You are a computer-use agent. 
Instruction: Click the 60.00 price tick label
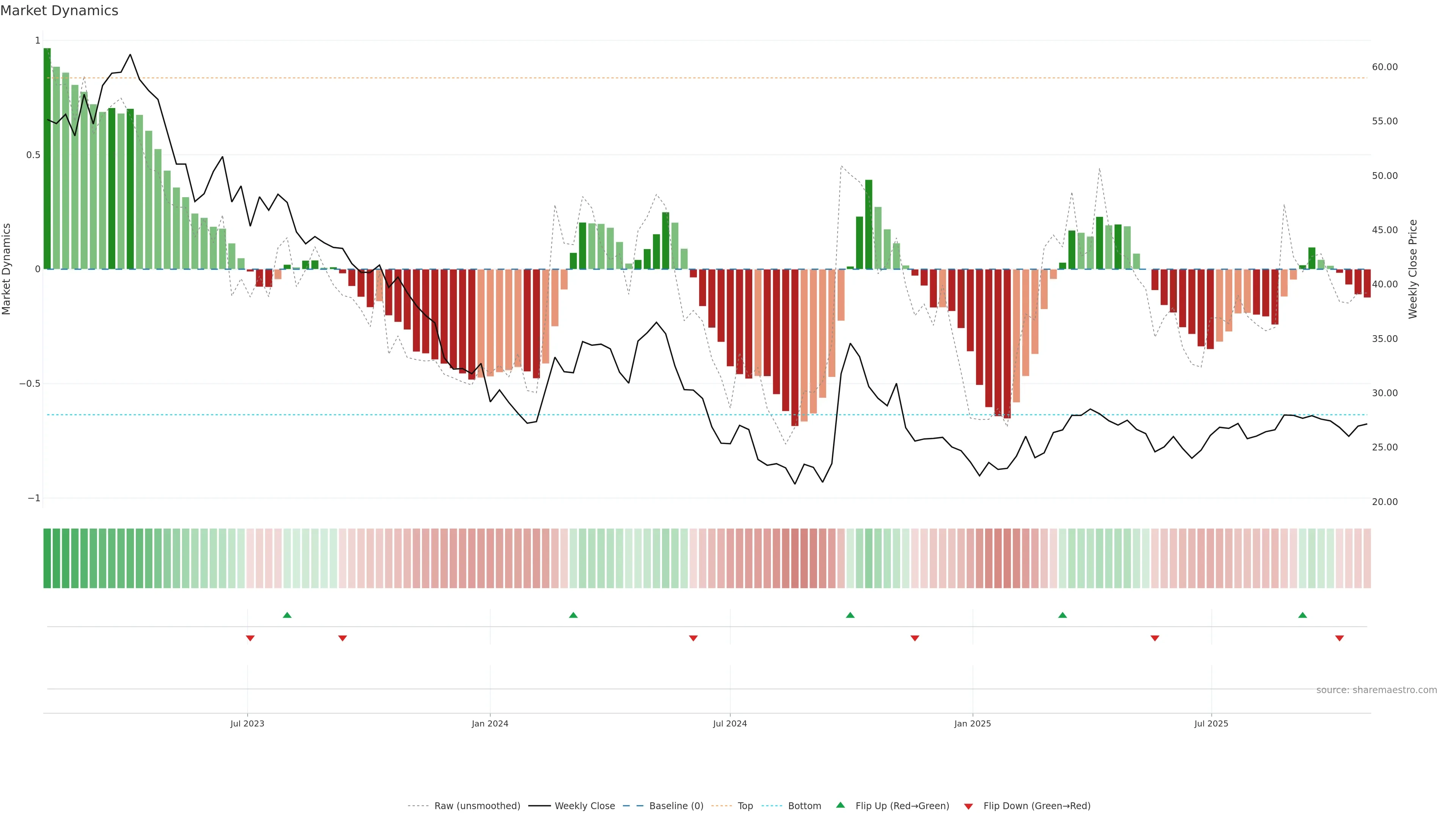[x=1385, y=67]
